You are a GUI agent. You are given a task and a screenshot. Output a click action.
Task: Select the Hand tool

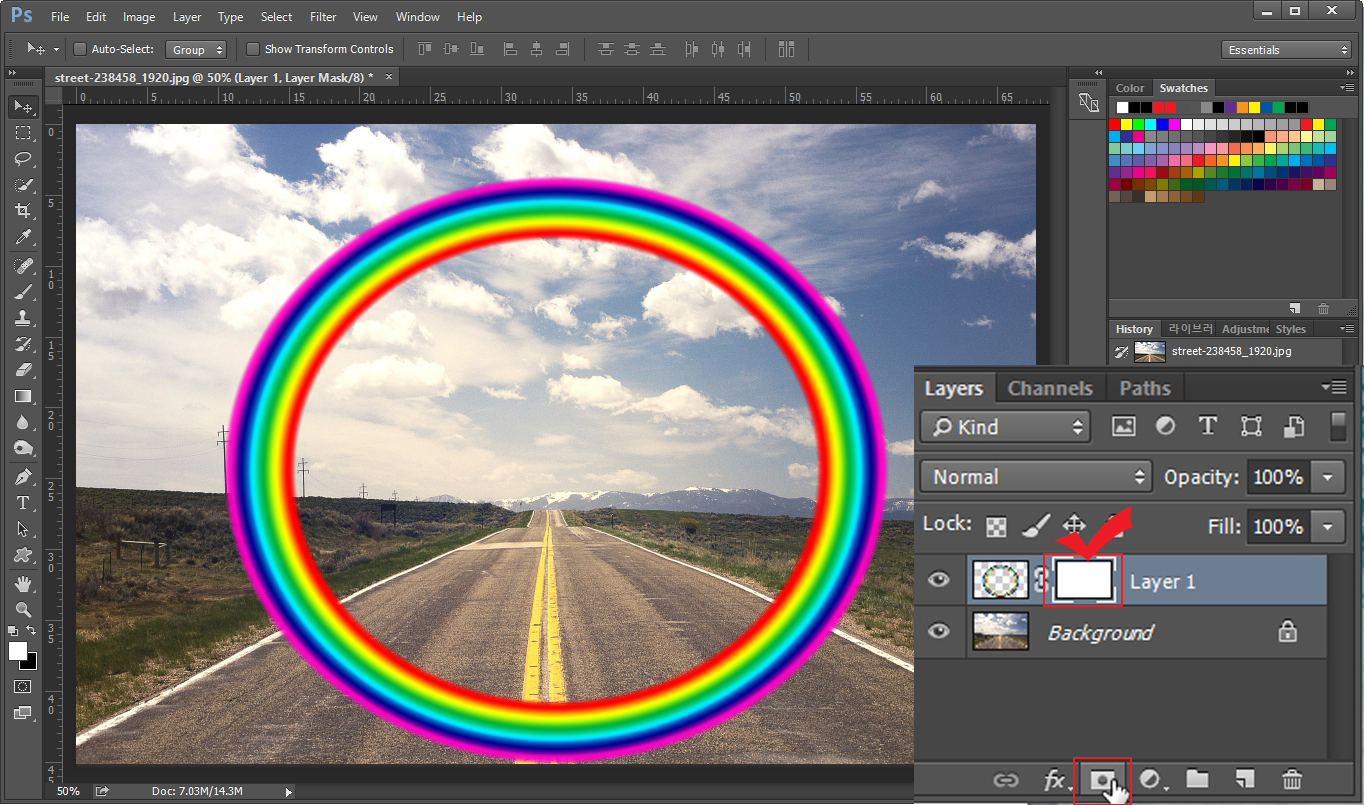23,584
